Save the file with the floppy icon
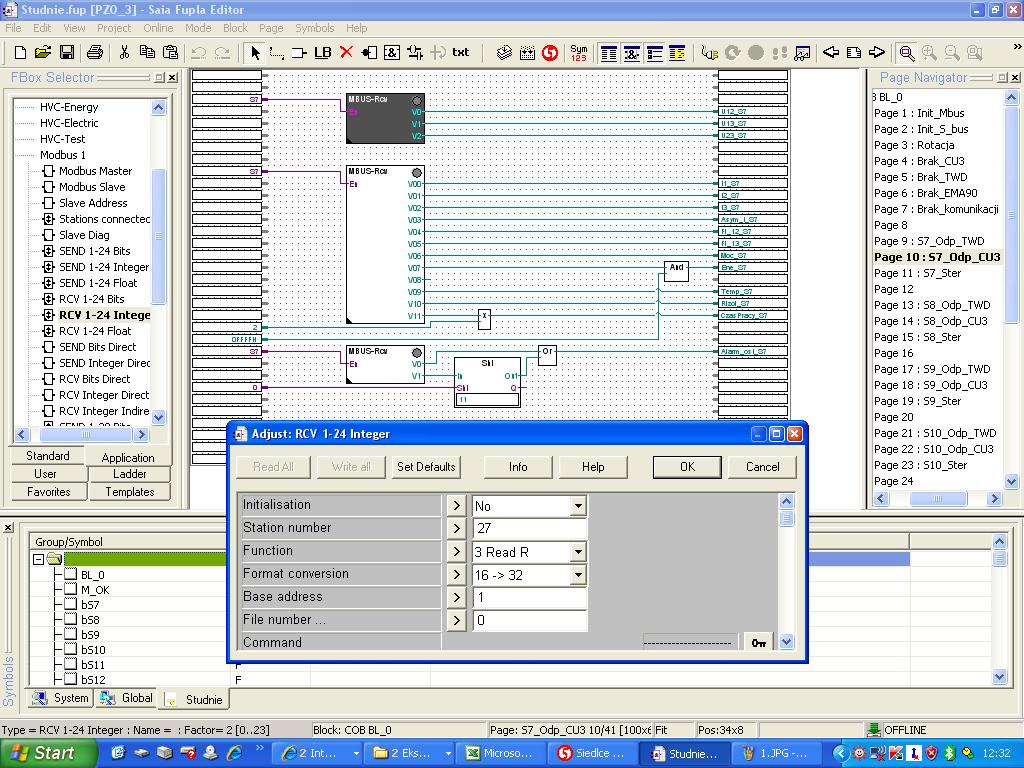 click(x=67, y=52)
